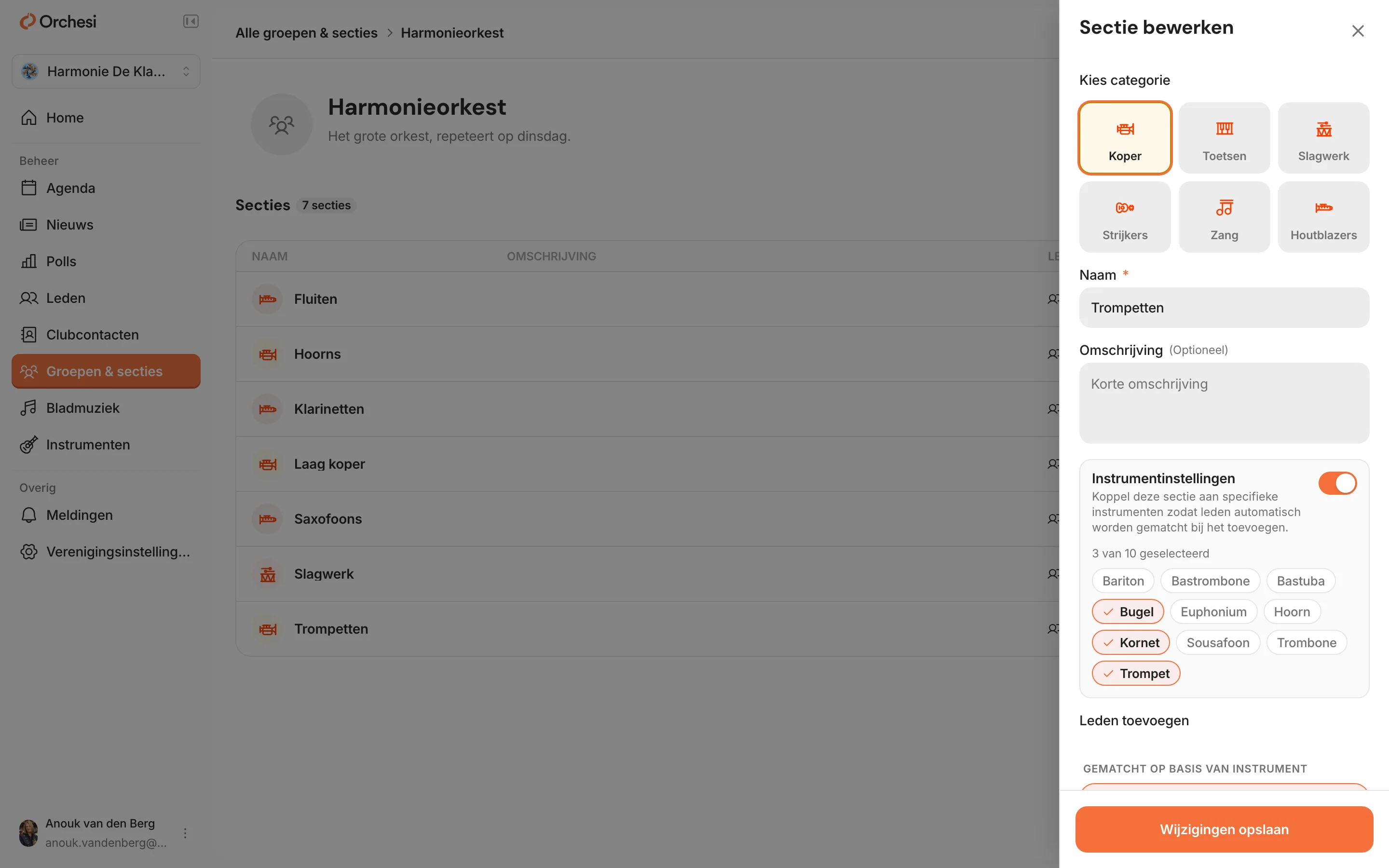This screenshot has height=868, width=1389.
Task: Go to Bladmuziek in the sidebar
Action: 106,407
